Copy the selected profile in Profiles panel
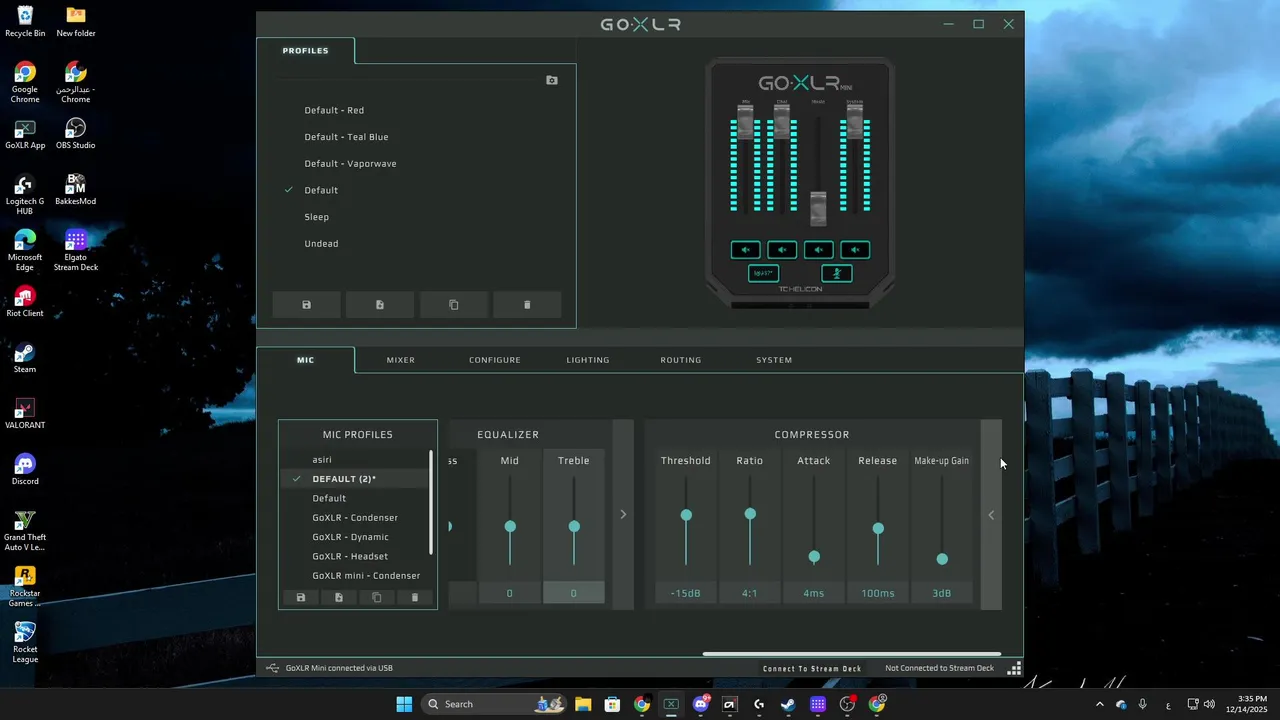 (454, 305)
